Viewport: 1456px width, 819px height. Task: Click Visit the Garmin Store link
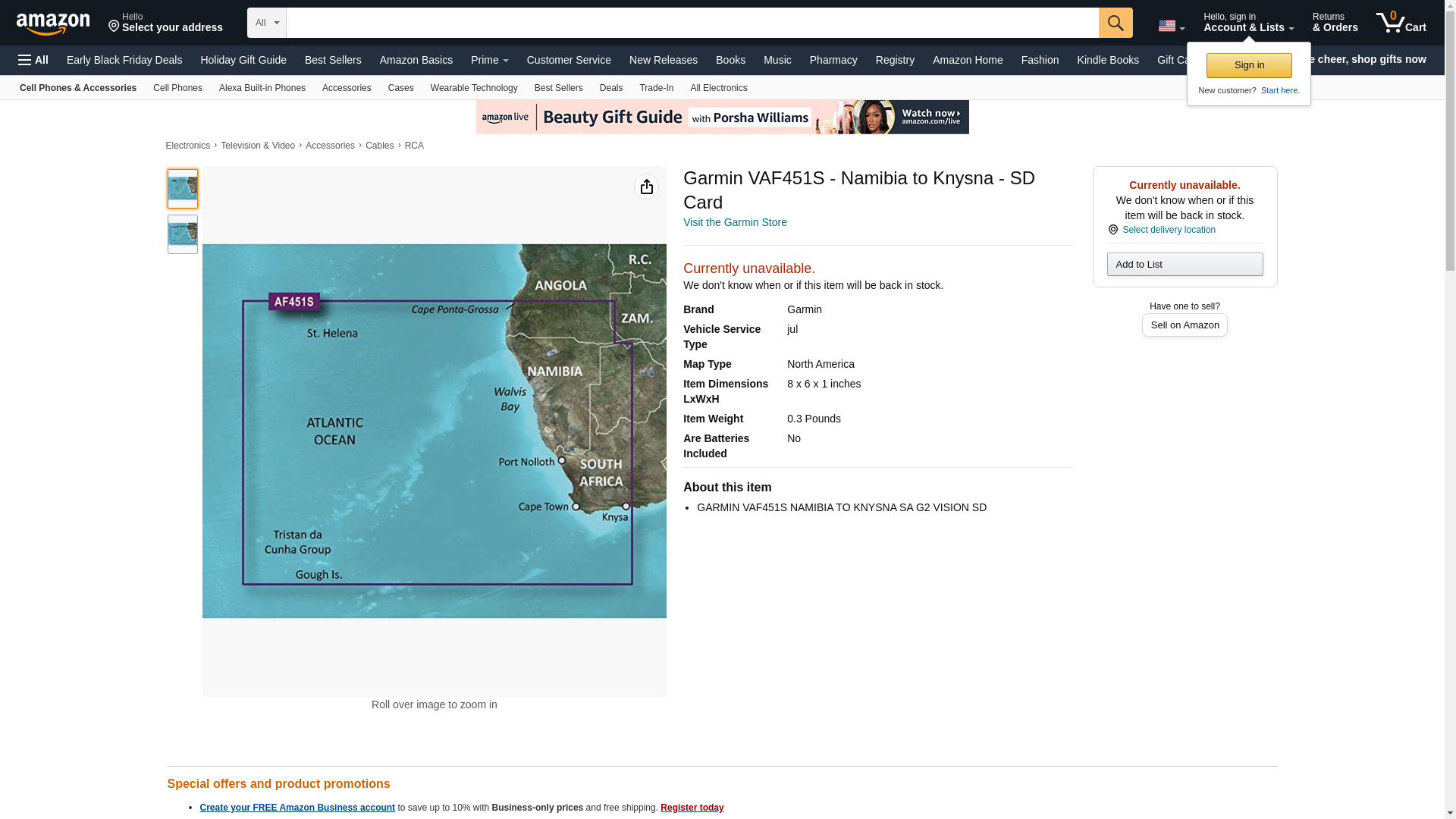[x=734, y=222]
